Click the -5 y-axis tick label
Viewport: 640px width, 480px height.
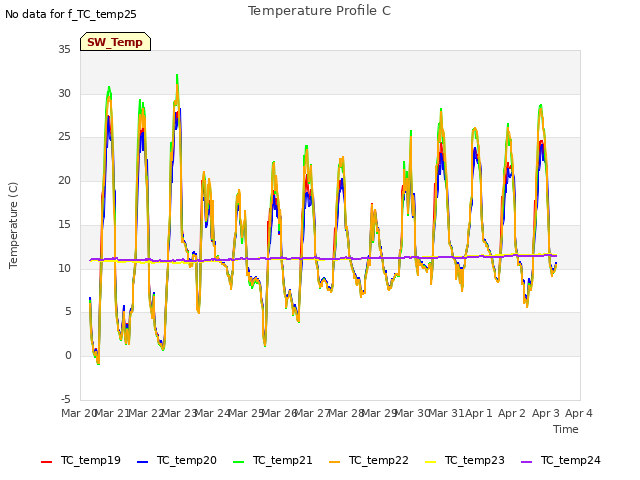point(66,399)
